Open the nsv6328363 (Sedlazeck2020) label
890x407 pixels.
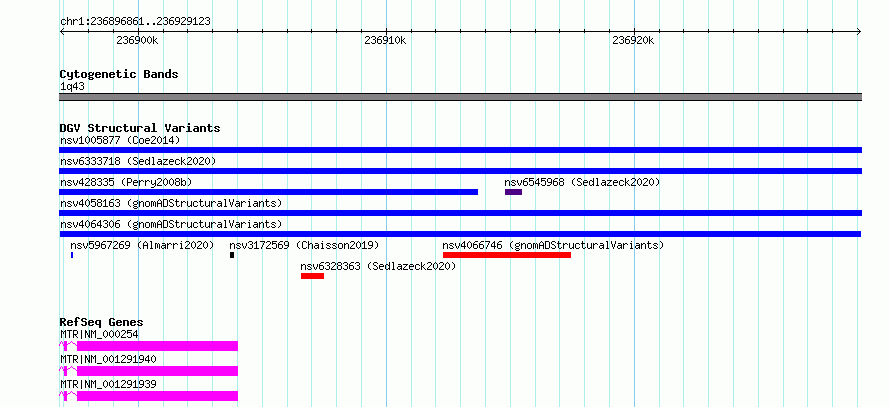coord(379,266)
